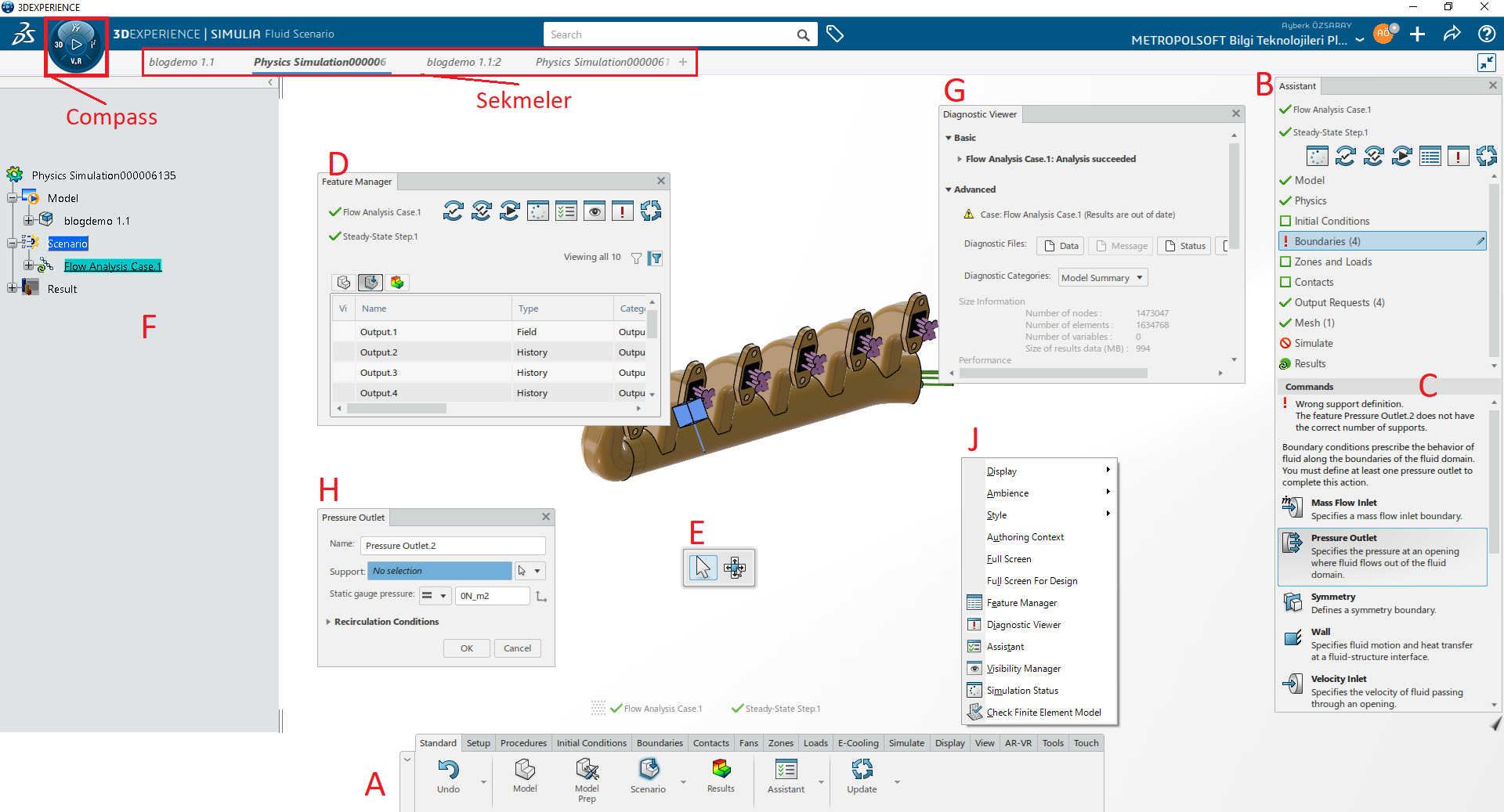Viewport: 1504px width, 812px height.
Task: Click Diagnostic Viewer horizontal scrollbar
Action: (x=1053, y=374)
